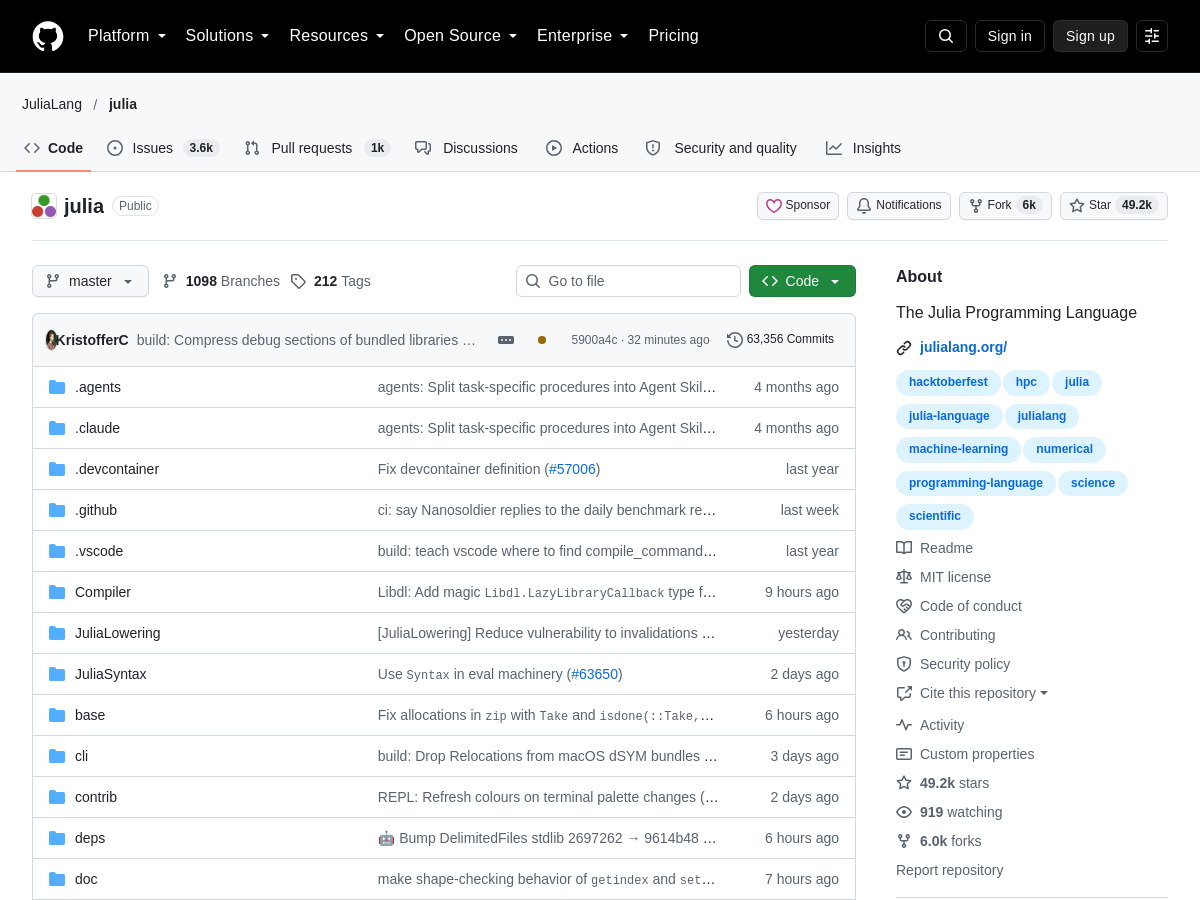
Task: Click the julia repository logo avatar
Action: tap(44, 206)
